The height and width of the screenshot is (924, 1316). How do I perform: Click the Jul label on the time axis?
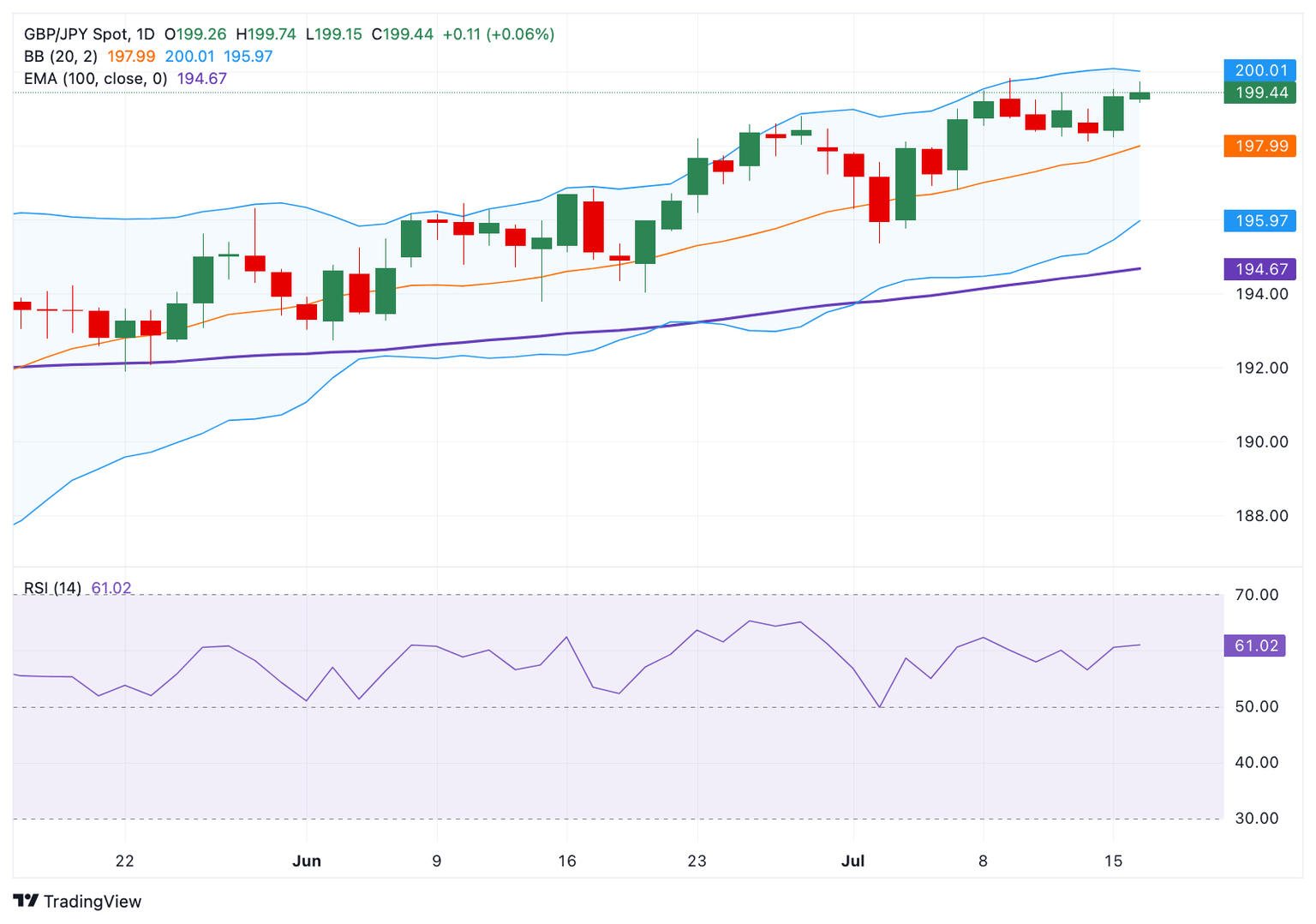pyautogui.click(x=852, y=861)
